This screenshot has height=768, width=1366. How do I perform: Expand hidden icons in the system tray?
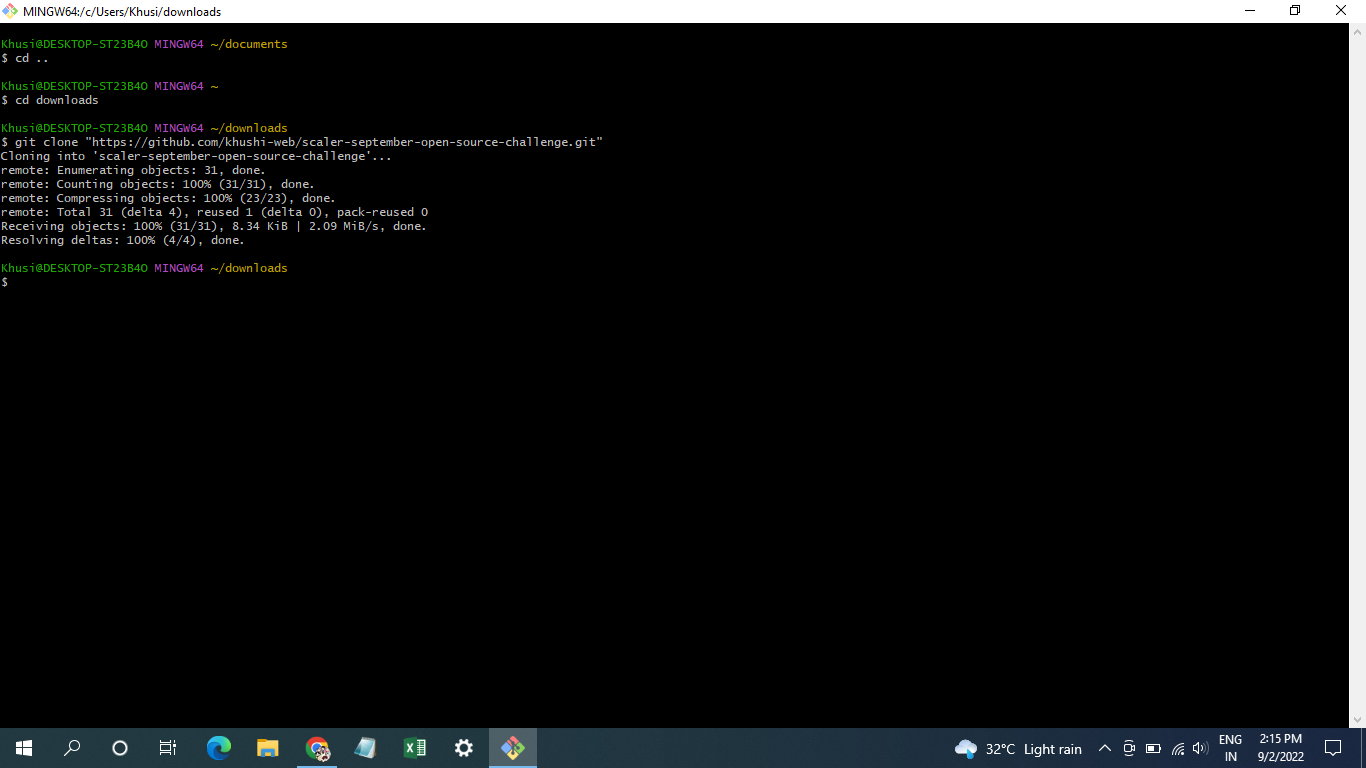1105,747
